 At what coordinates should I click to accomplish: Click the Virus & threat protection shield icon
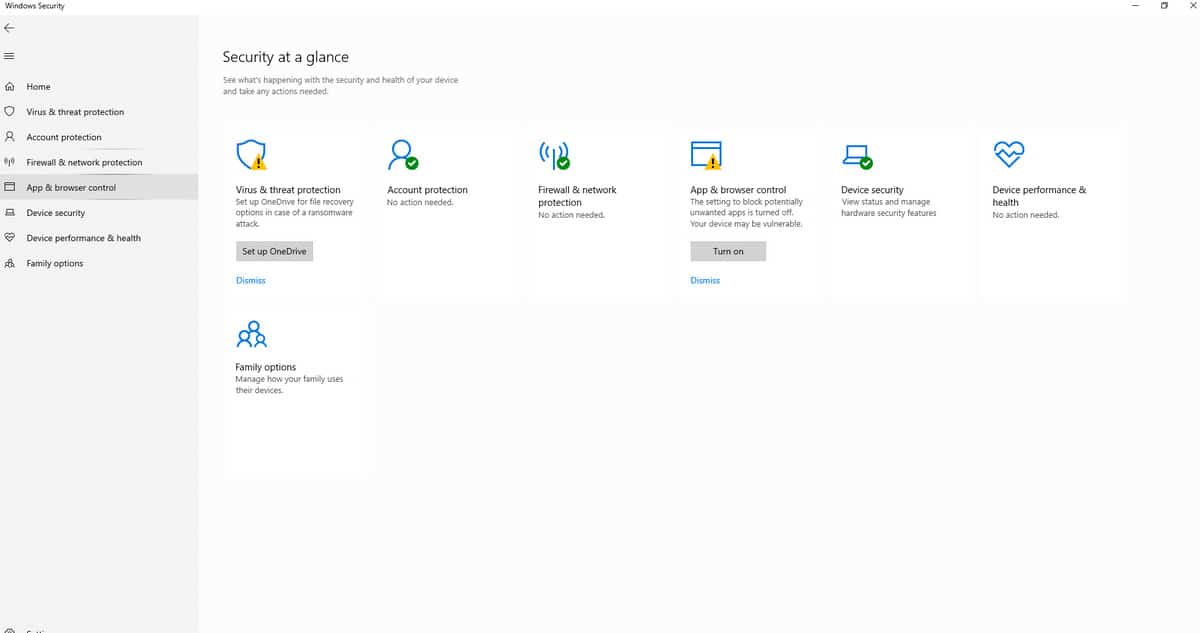tap(250, 154)
